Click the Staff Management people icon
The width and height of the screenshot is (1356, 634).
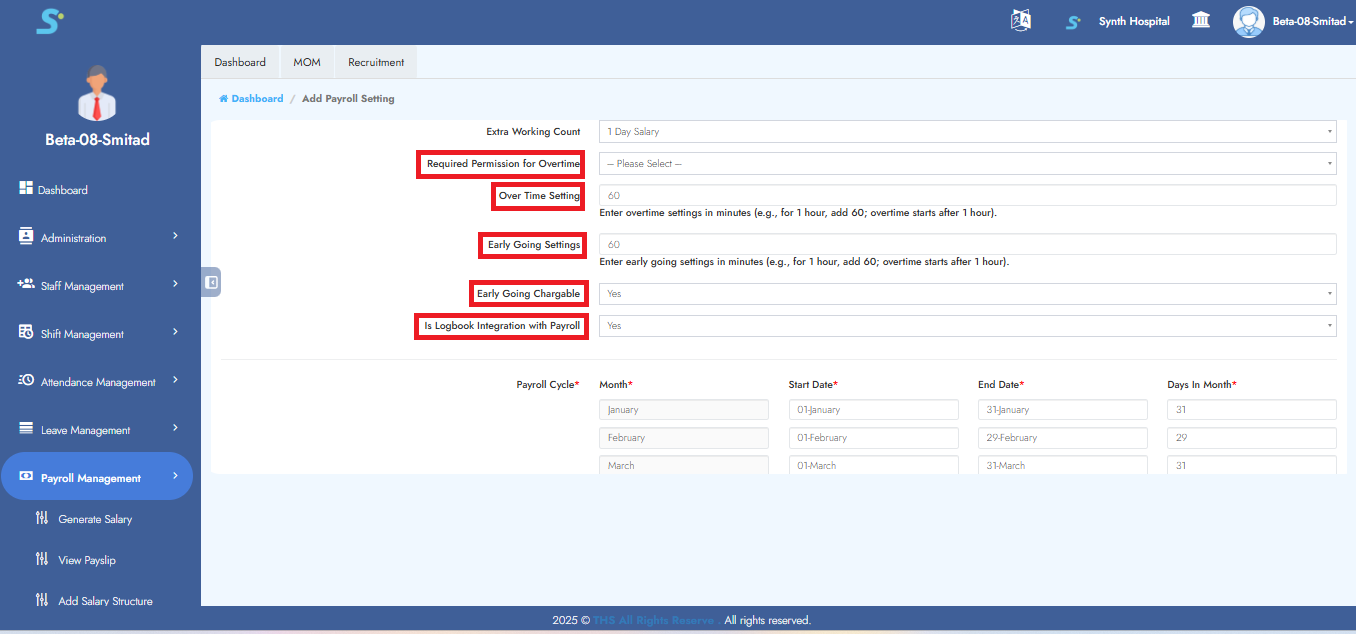point(26,285)
